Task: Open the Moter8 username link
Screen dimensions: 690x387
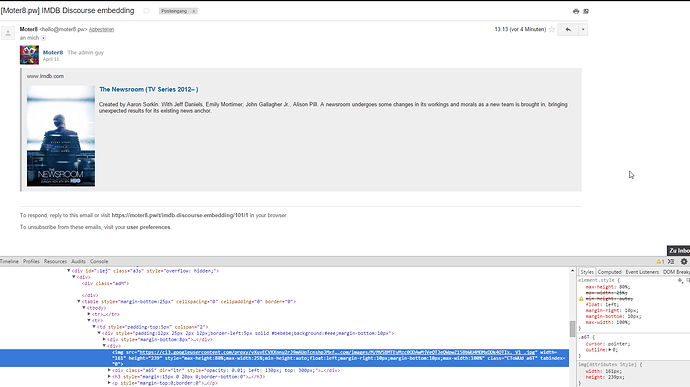Action: 53,52
